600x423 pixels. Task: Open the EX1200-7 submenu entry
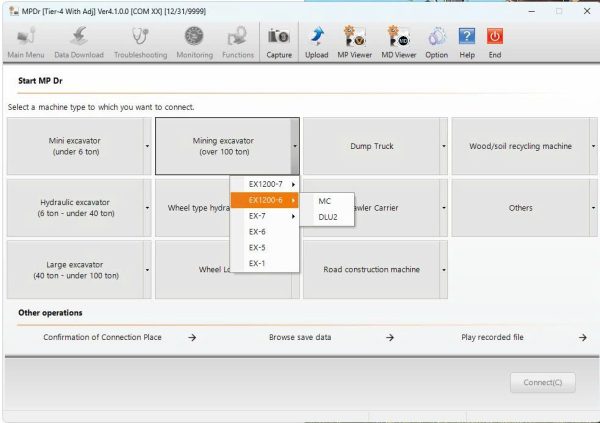[x=264, y=184]
